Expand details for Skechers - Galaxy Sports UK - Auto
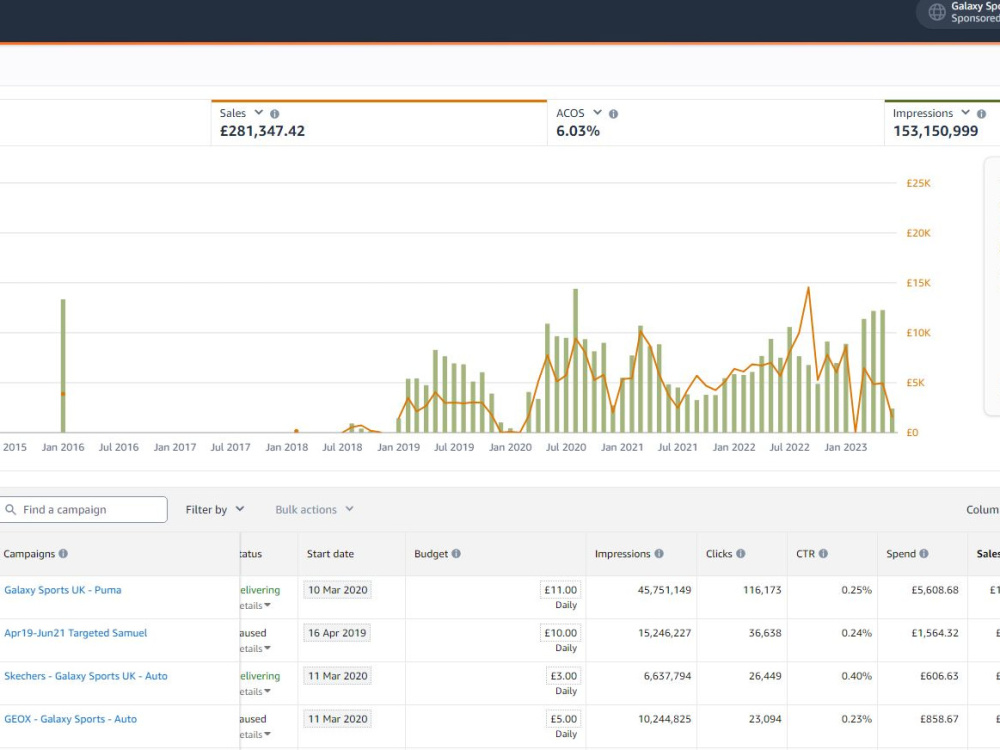The height and width of the screenshot is (750, 1000). point(255,691)
